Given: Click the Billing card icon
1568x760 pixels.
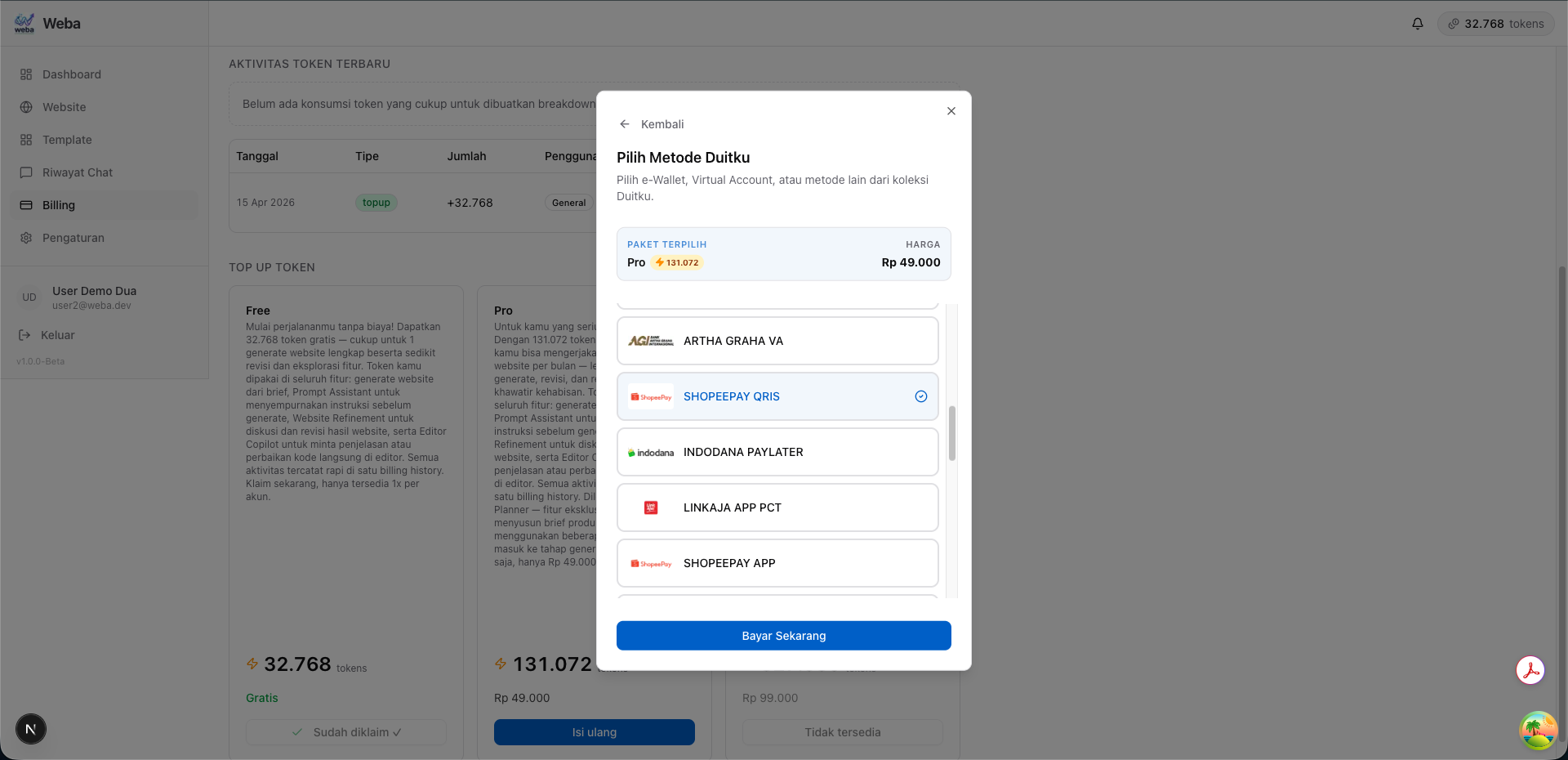Looking at the screenshot, I should click(x=26, y=205).
